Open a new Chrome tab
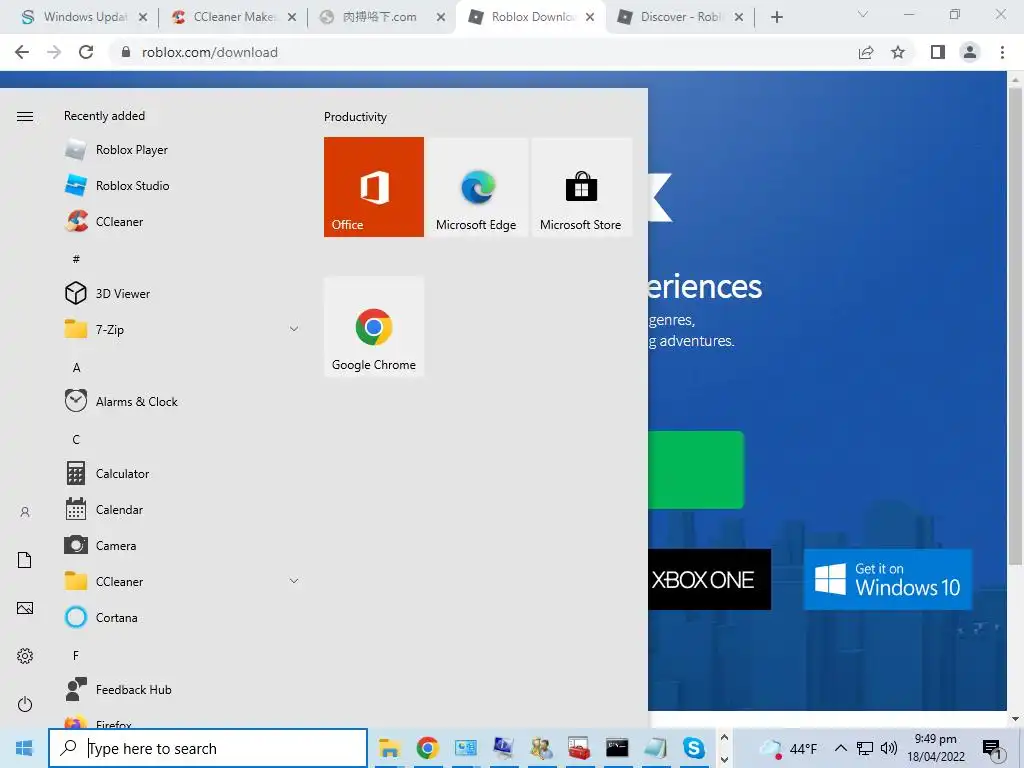 [x=776, y=17]
